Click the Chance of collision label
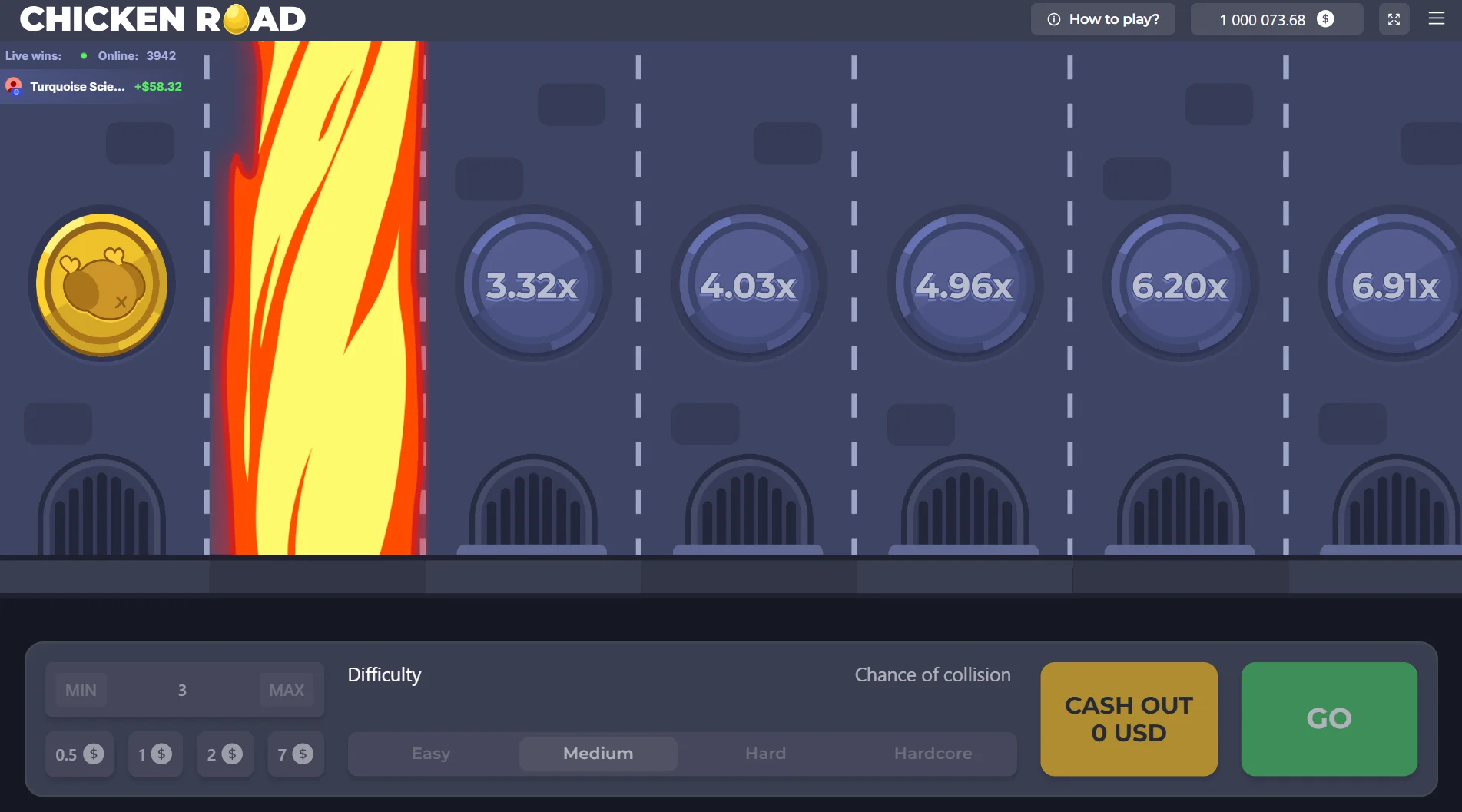The image size is (1462, 812). coord(933,674)
